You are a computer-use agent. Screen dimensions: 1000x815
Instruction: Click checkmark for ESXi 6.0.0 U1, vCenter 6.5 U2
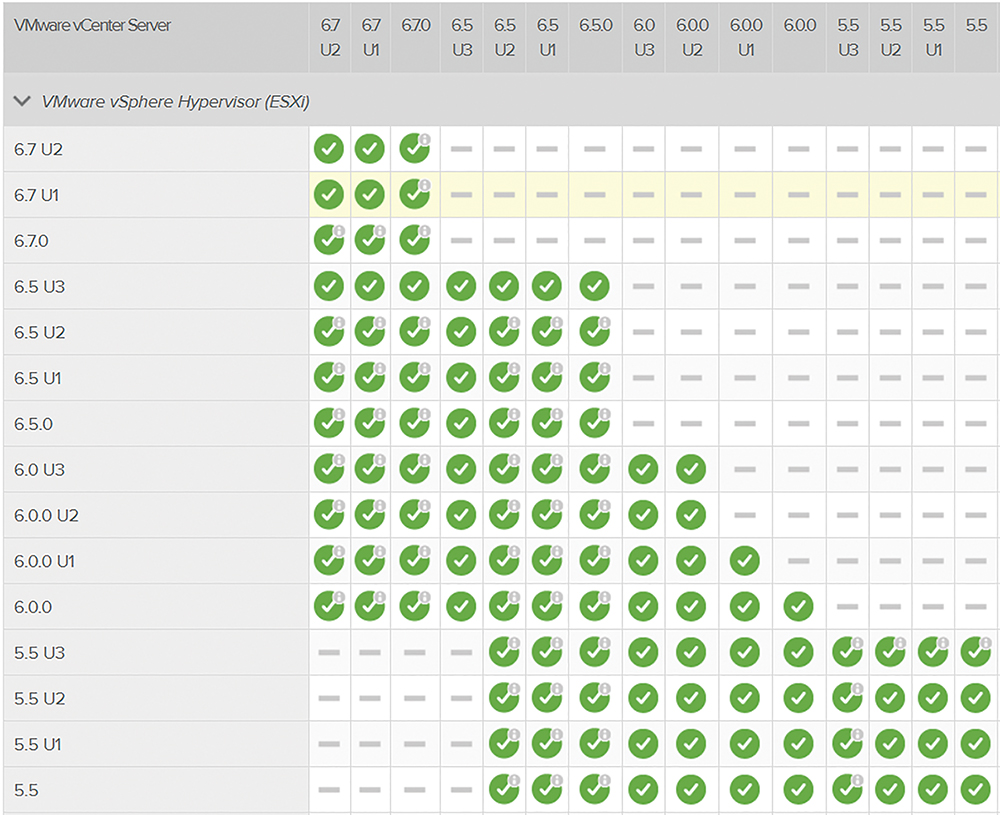tap(504, 561)
